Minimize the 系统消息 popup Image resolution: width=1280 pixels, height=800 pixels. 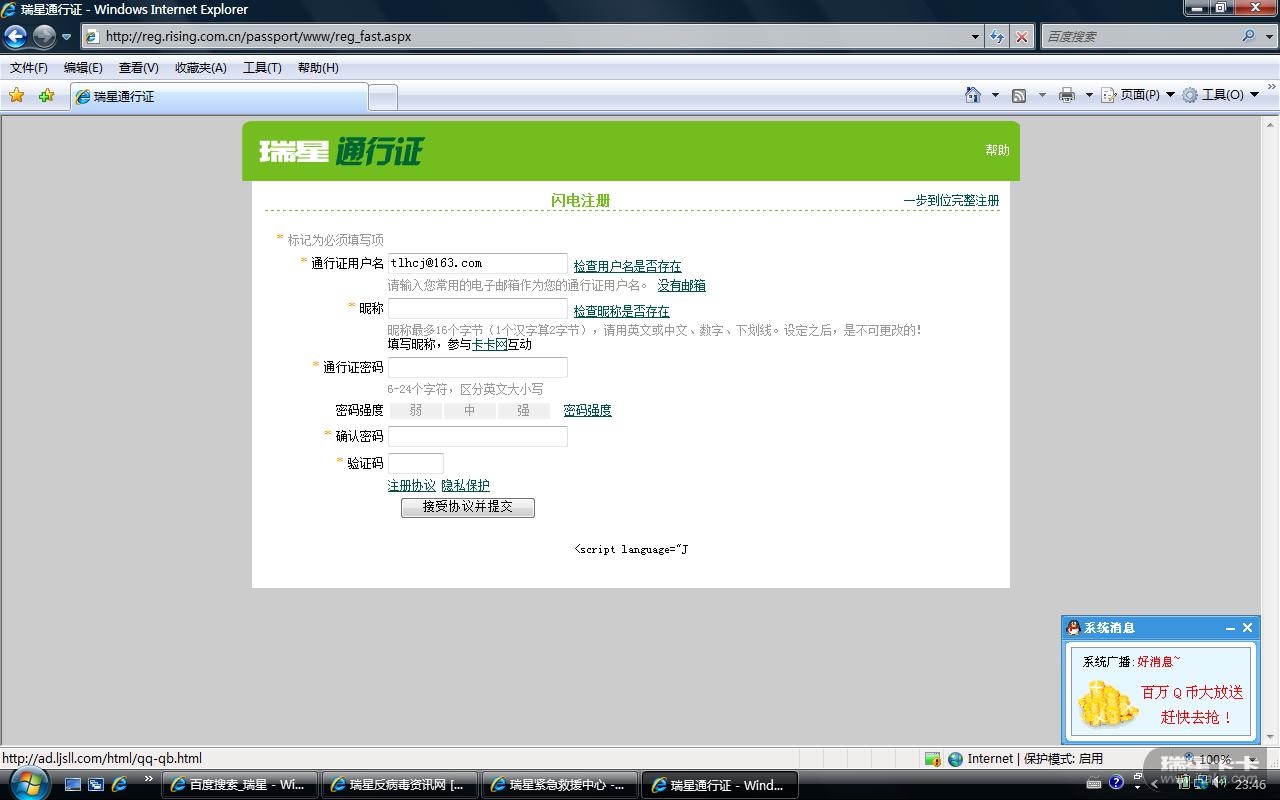coord(1230,628)
